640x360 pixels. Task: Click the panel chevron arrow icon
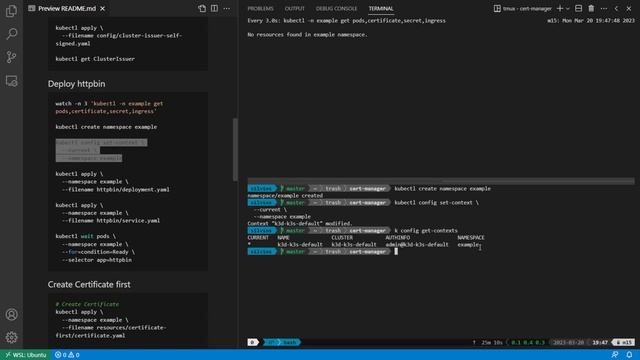coord(616,9)
